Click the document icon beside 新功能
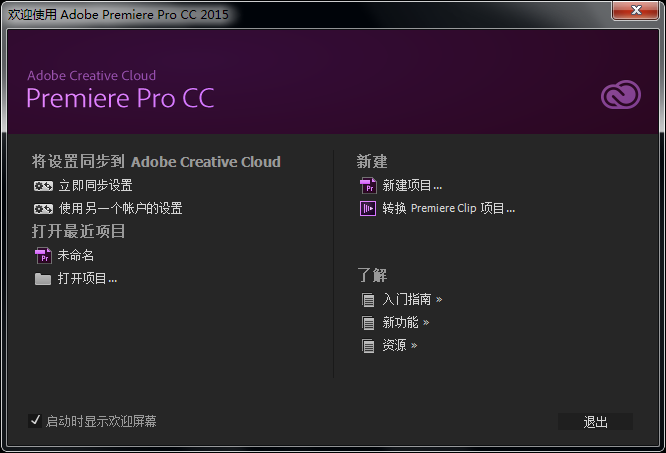 click(368, 323)
